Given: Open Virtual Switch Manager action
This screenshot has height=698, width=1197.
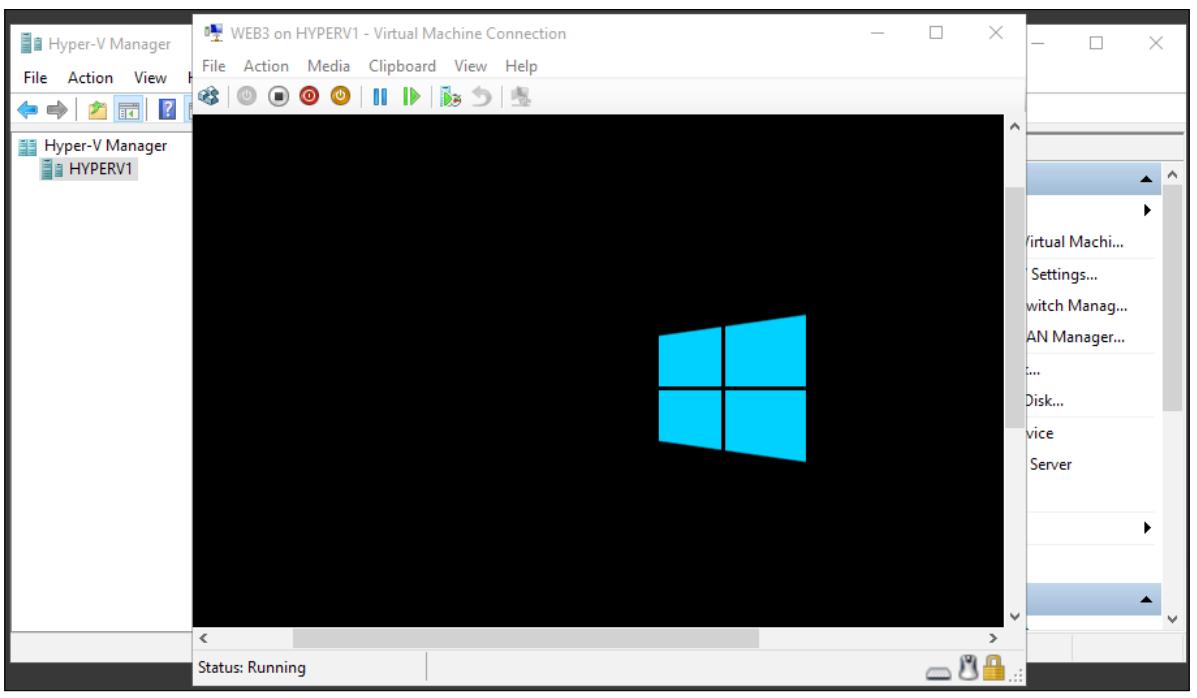Looking at the screenshot, I should click(x=1076, y=305).
